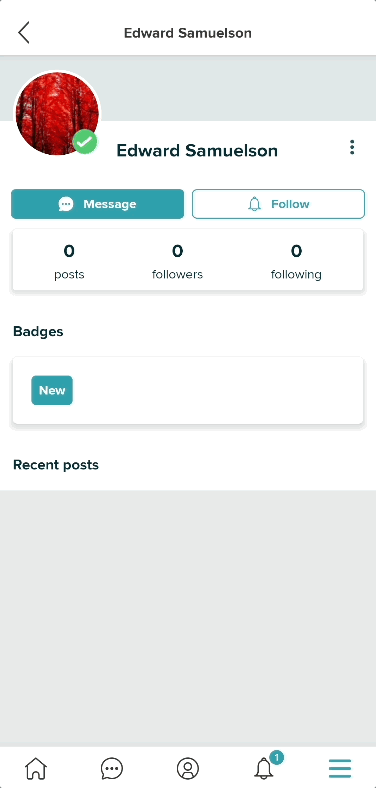
Task: View the 0 posts count
Action: (69, 260)
